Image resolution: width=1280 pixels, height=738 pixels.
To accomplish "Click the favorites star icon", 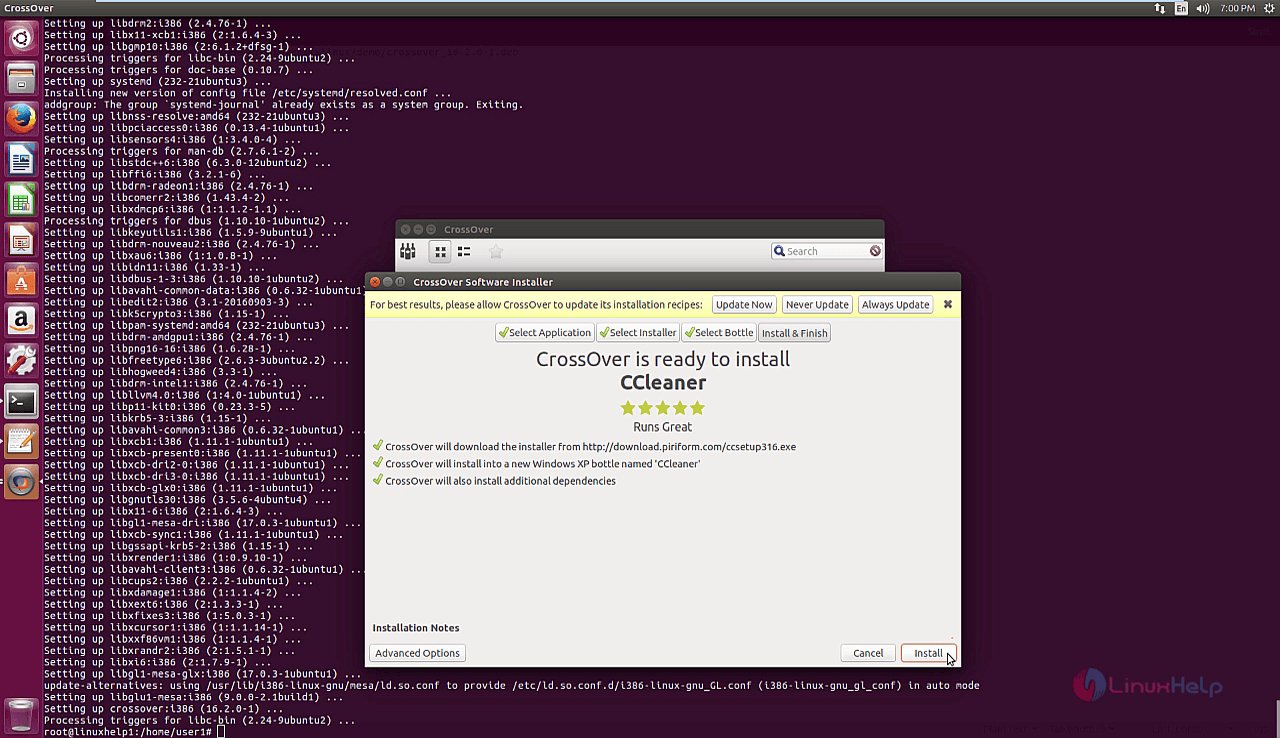I will [496, 251].
